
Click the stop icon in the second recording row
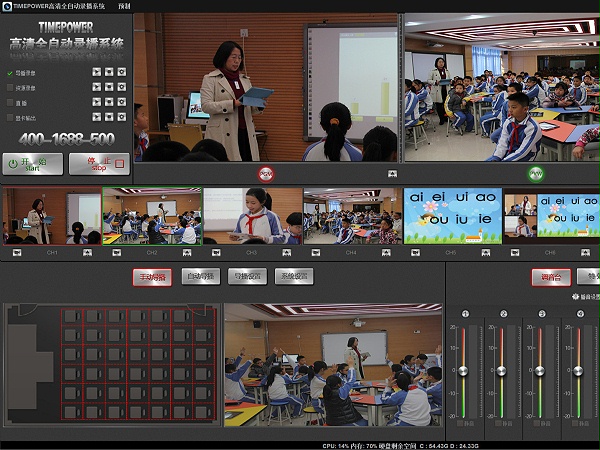coord(109,87)
